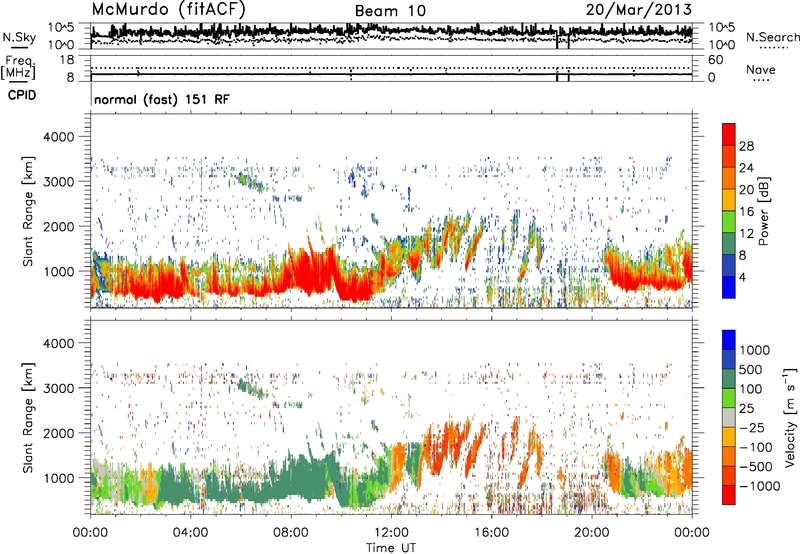The height and width of the screenshot is (554, 800).
Task: Click the orange negative-velocity streaks near 14:00 in velocity panel
Action: (452, 444)
